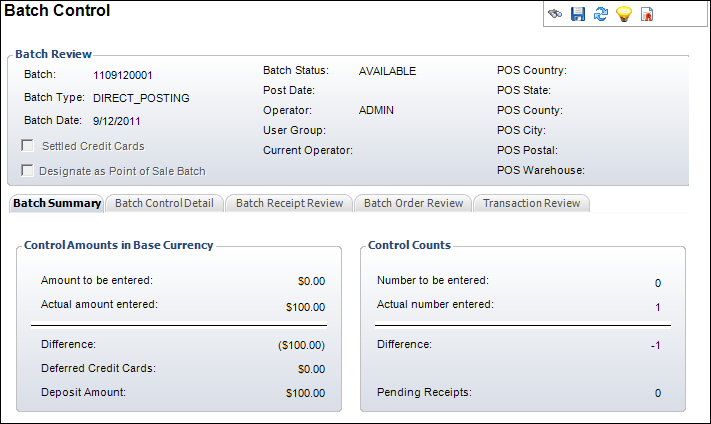
Task: Save the batch using the floppy disk icon
Action: pyautogui.click(x=578, y=14)
